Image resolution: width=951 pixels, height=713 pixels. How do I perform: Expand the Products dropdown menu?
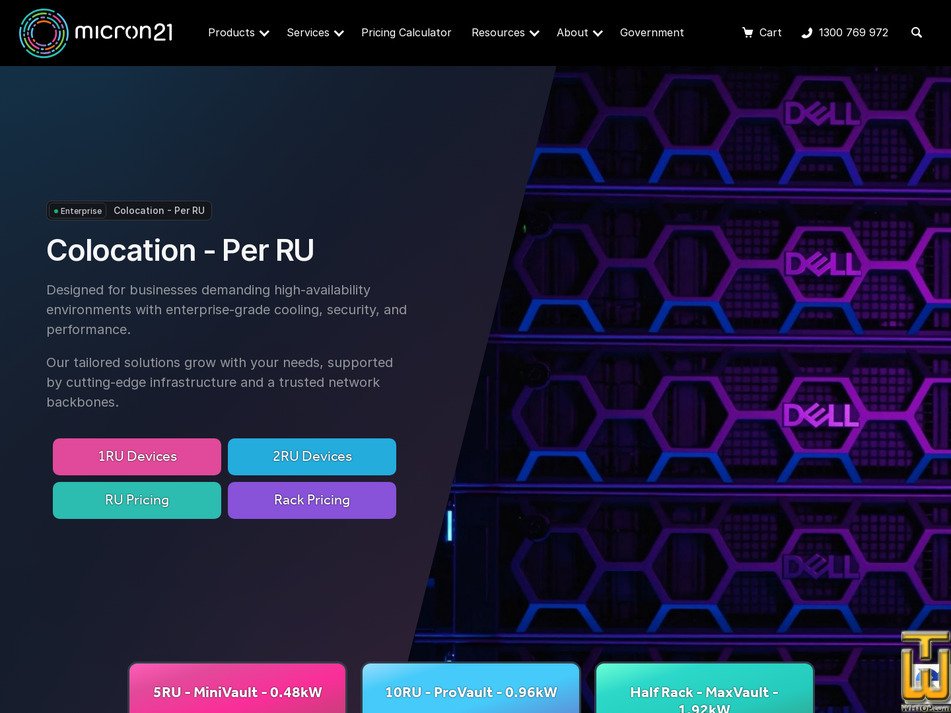click(238, 32)
